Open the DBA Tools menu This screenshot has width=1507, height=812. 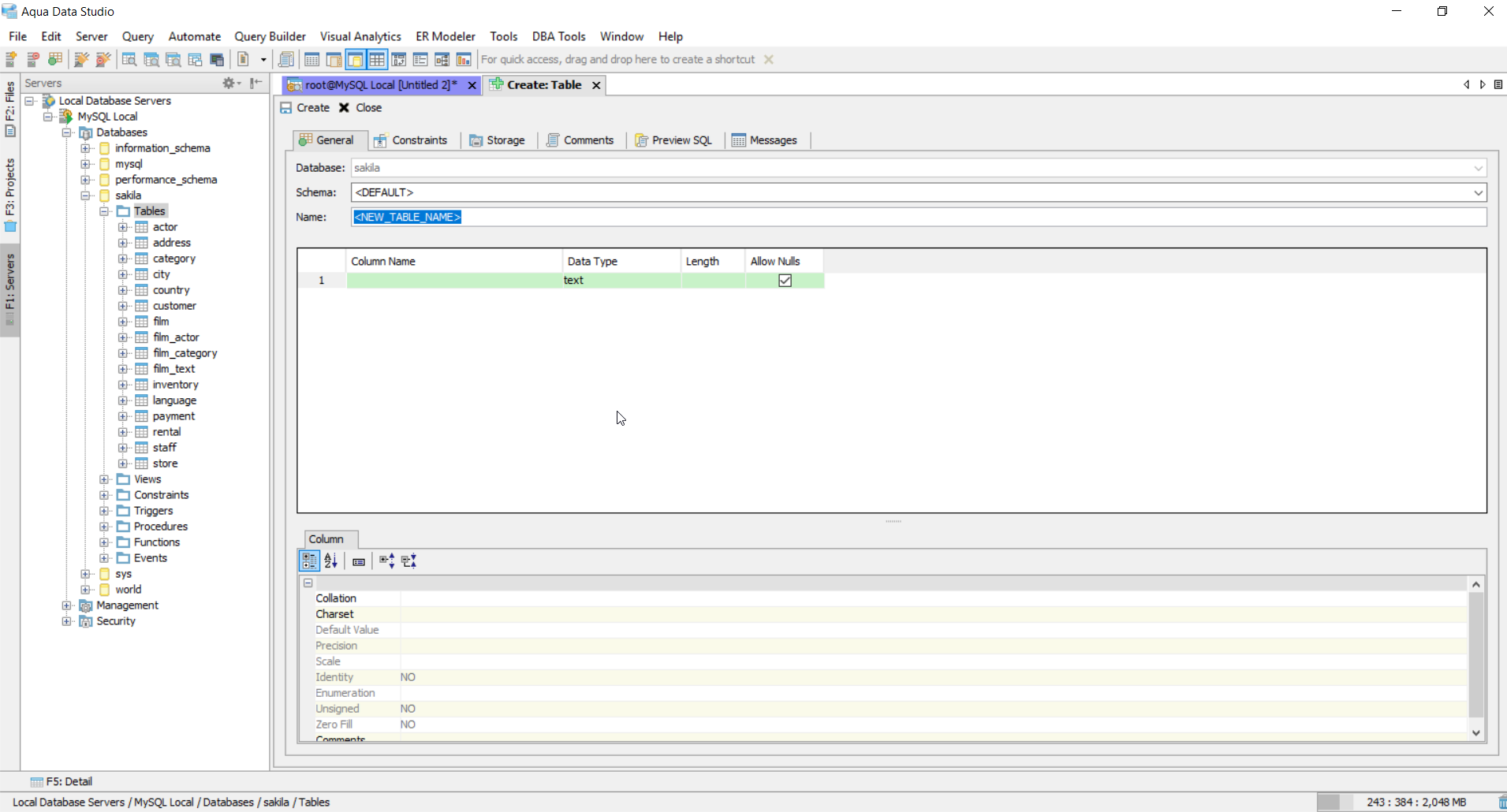(x=558, y=36)
